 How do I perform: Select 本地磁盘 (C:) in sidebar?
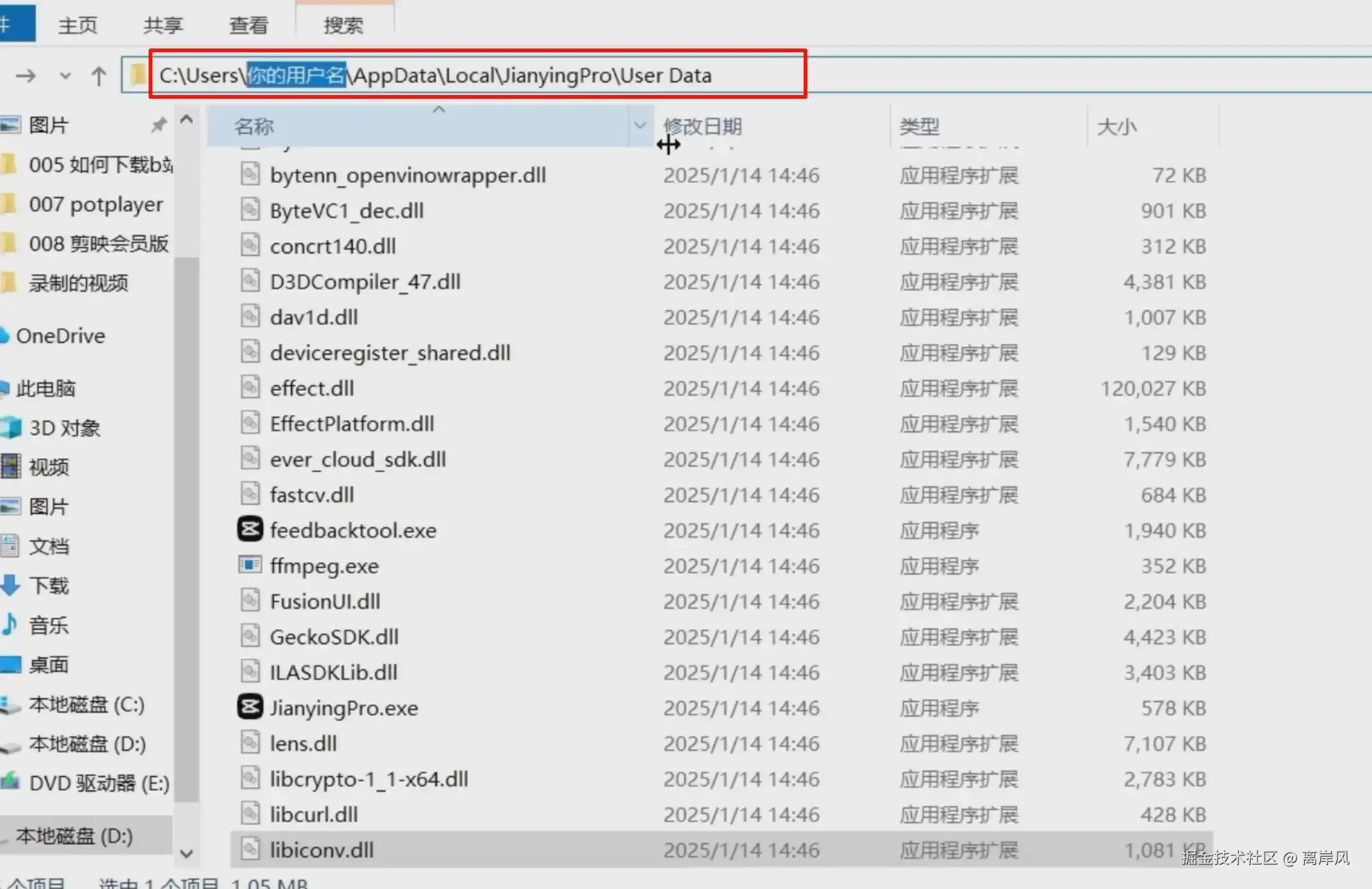pos(86,704)
